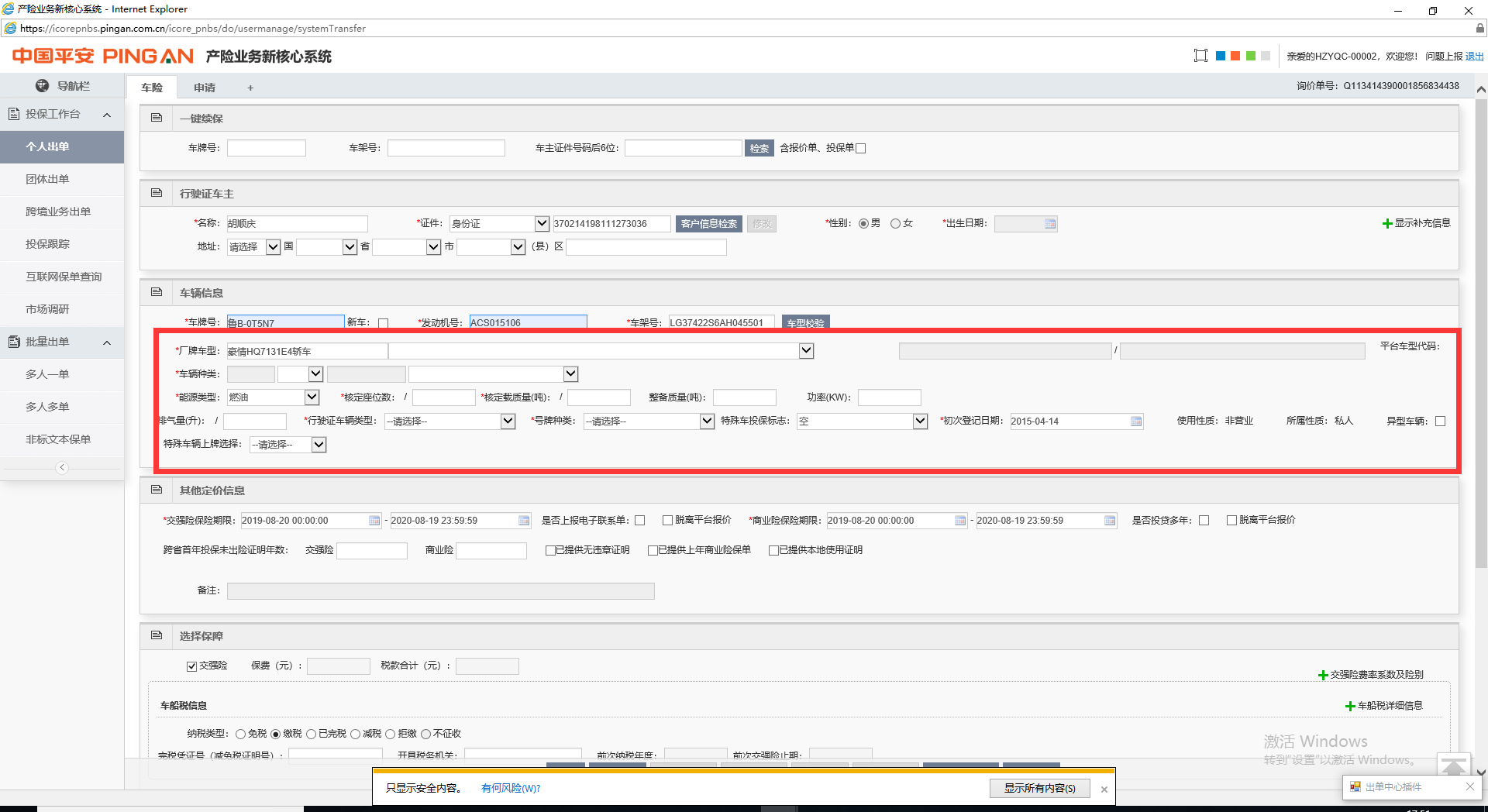Viewport: 1488px width, 812px height.
Task: Collapse the 批量出单 menu group
Action: pos(107,342)
